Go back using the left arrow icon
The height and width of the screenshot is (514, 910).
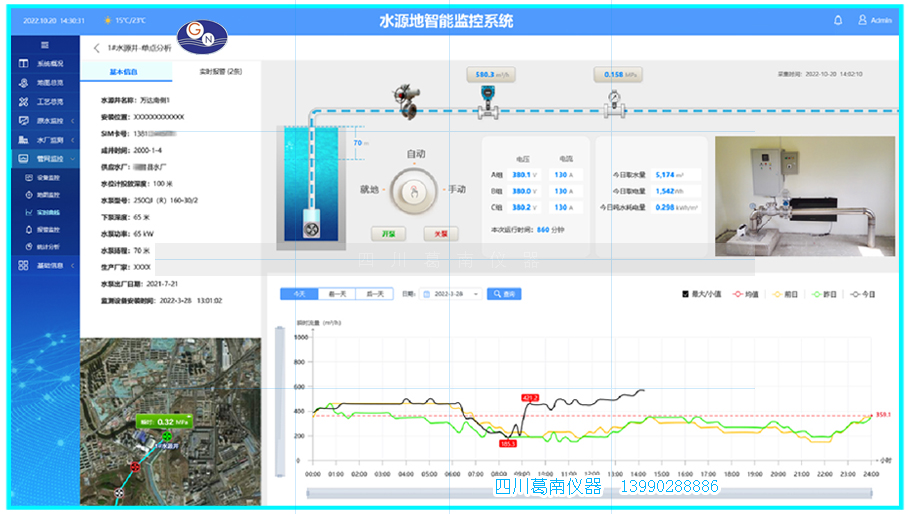point(96,47)
